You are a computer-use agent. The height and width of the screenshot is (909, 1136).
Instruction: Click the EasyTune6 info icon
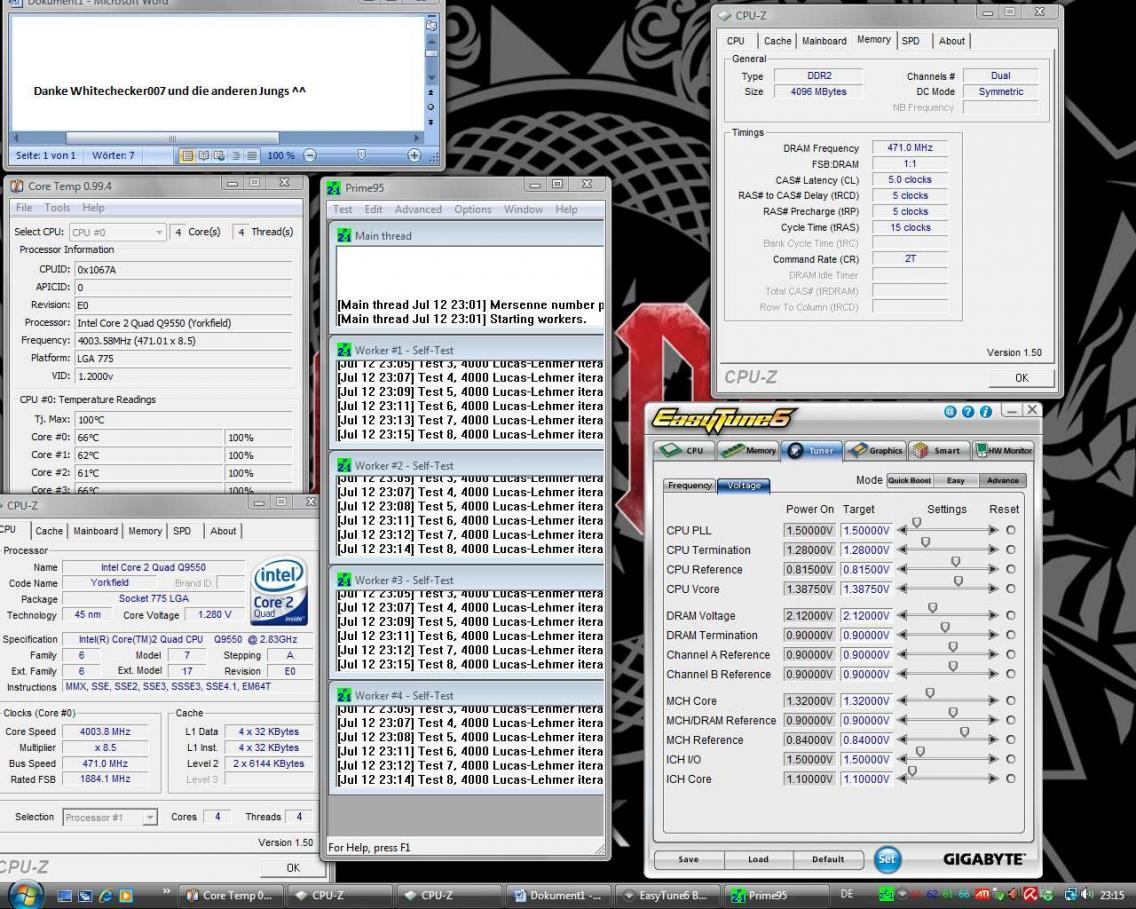tap(985, 411)
